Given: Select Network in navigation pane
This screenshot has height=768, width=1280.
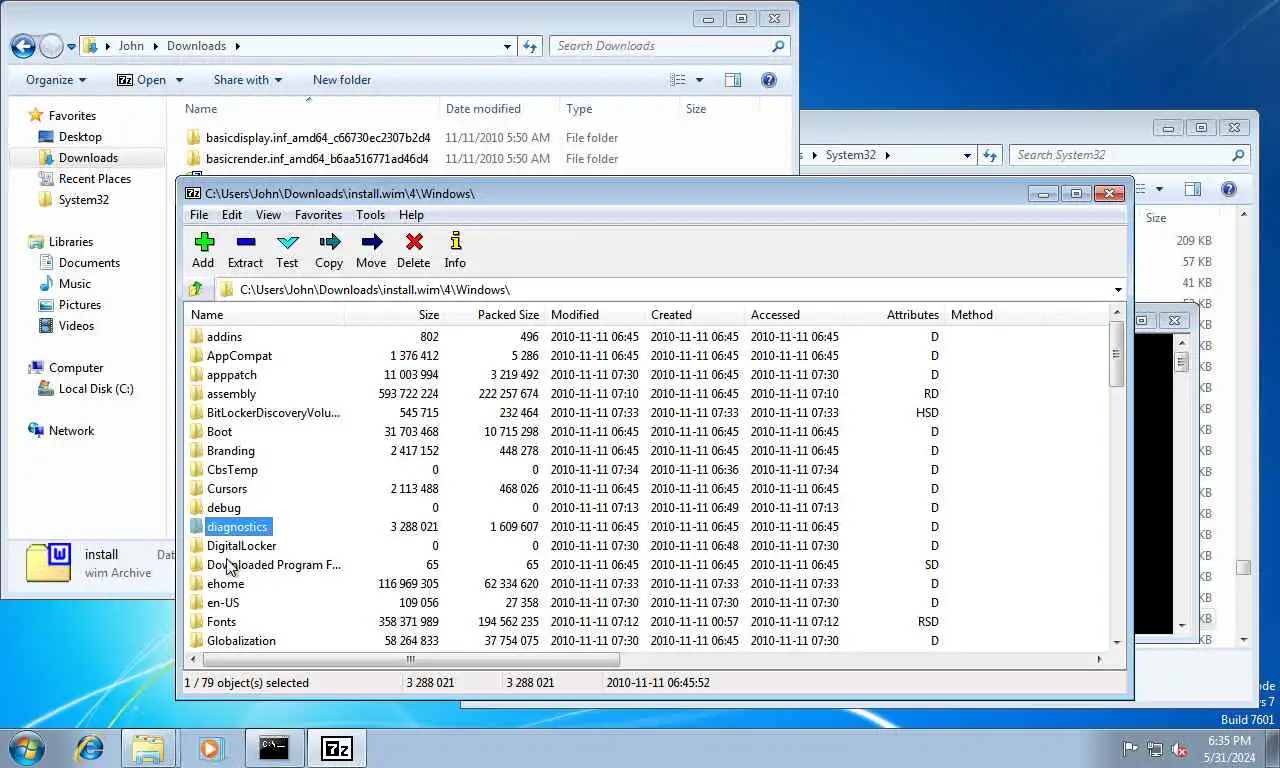Looking at the screenshot, I should (x=71, y=431).
